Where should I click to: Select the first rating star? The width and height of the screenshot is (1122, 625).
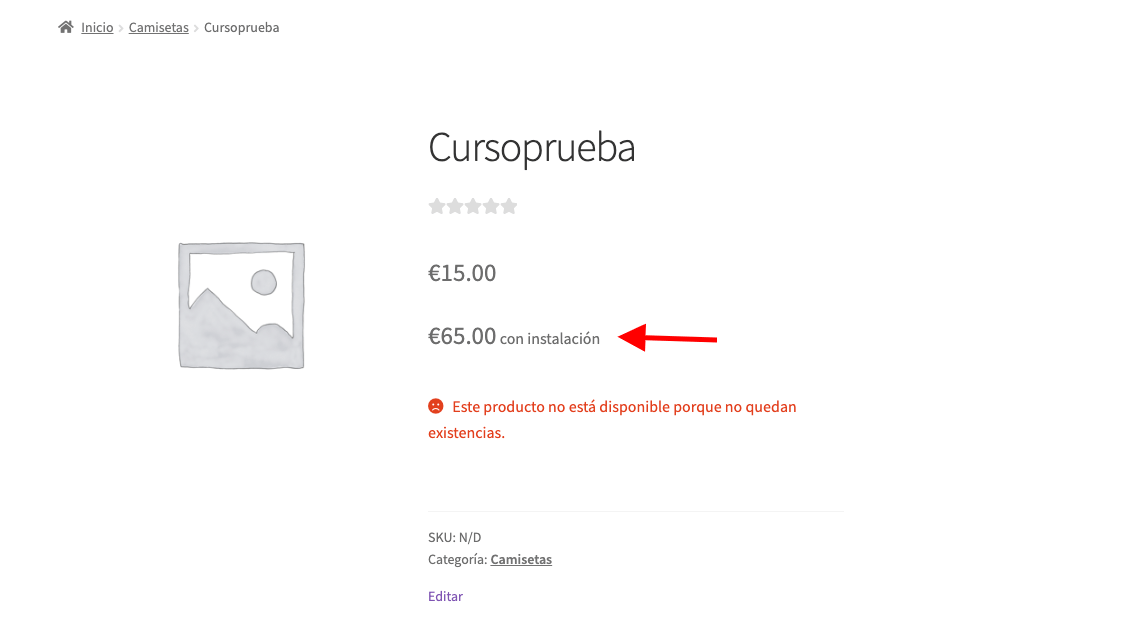436,206
